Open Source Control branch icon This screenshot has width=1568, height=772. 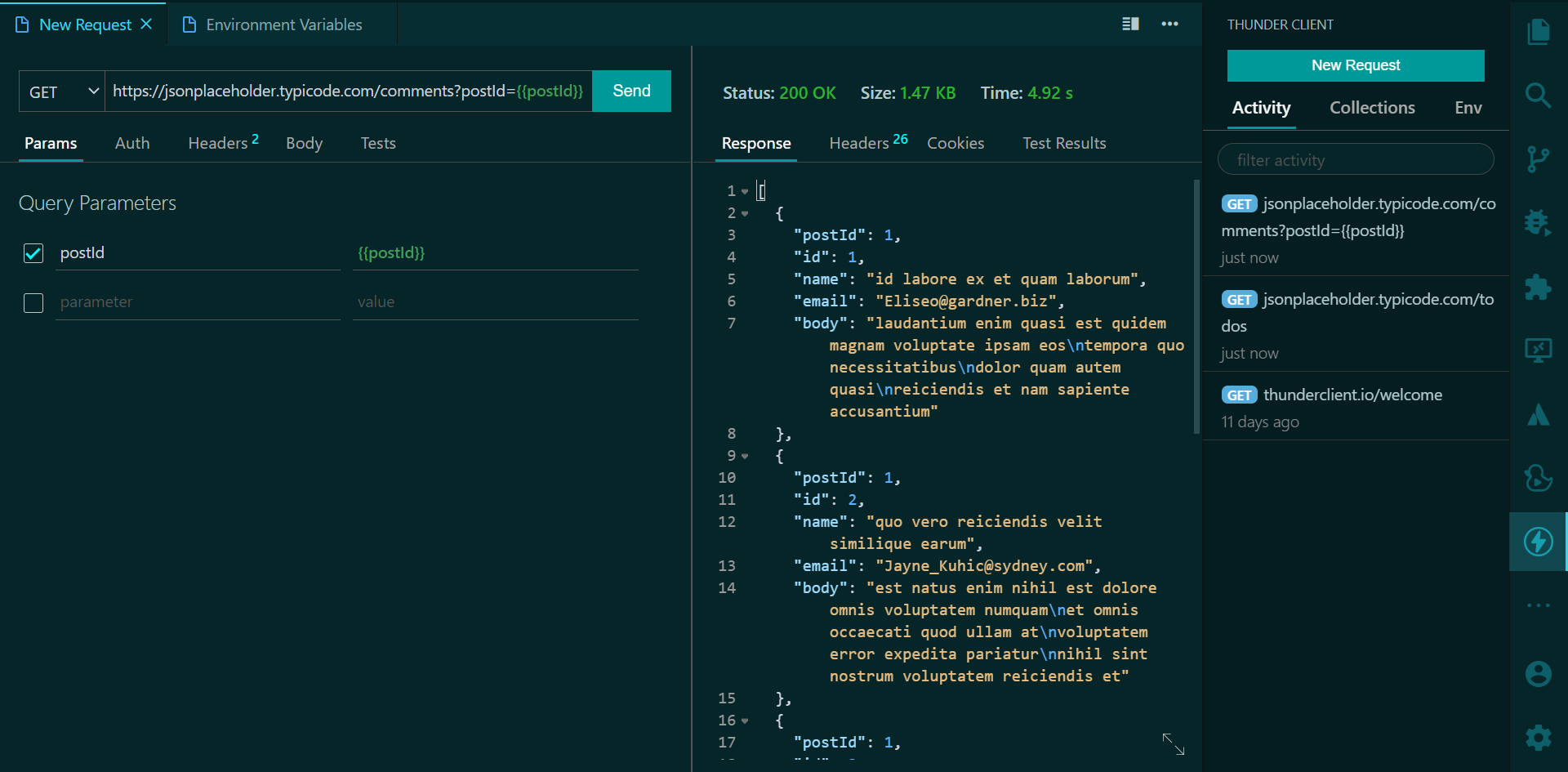pos(1539,158)
